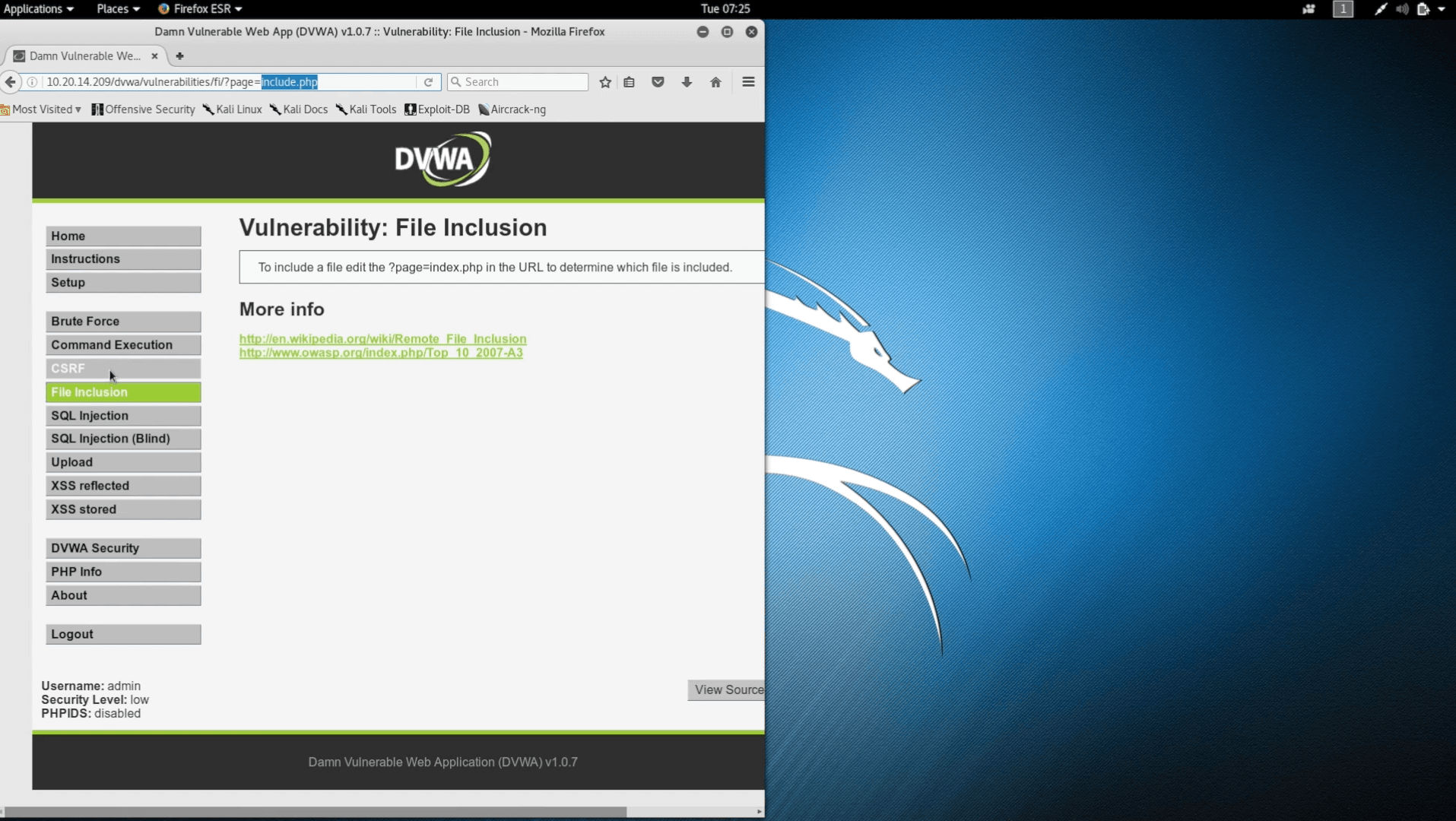
Task: Expand the Places menu
Action: (118, 9)
